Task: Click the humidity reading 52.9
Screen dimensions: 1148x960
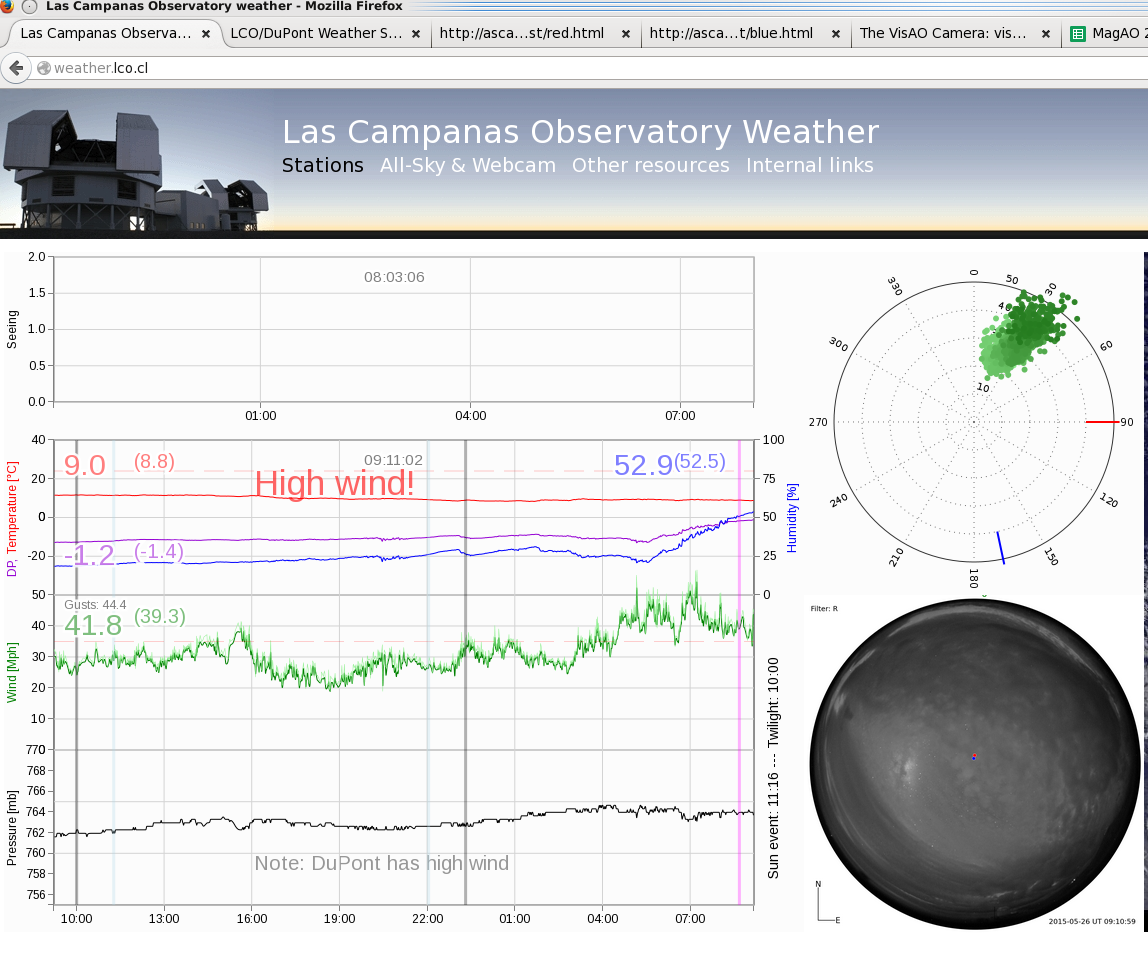Action: (x=643, y=465)
